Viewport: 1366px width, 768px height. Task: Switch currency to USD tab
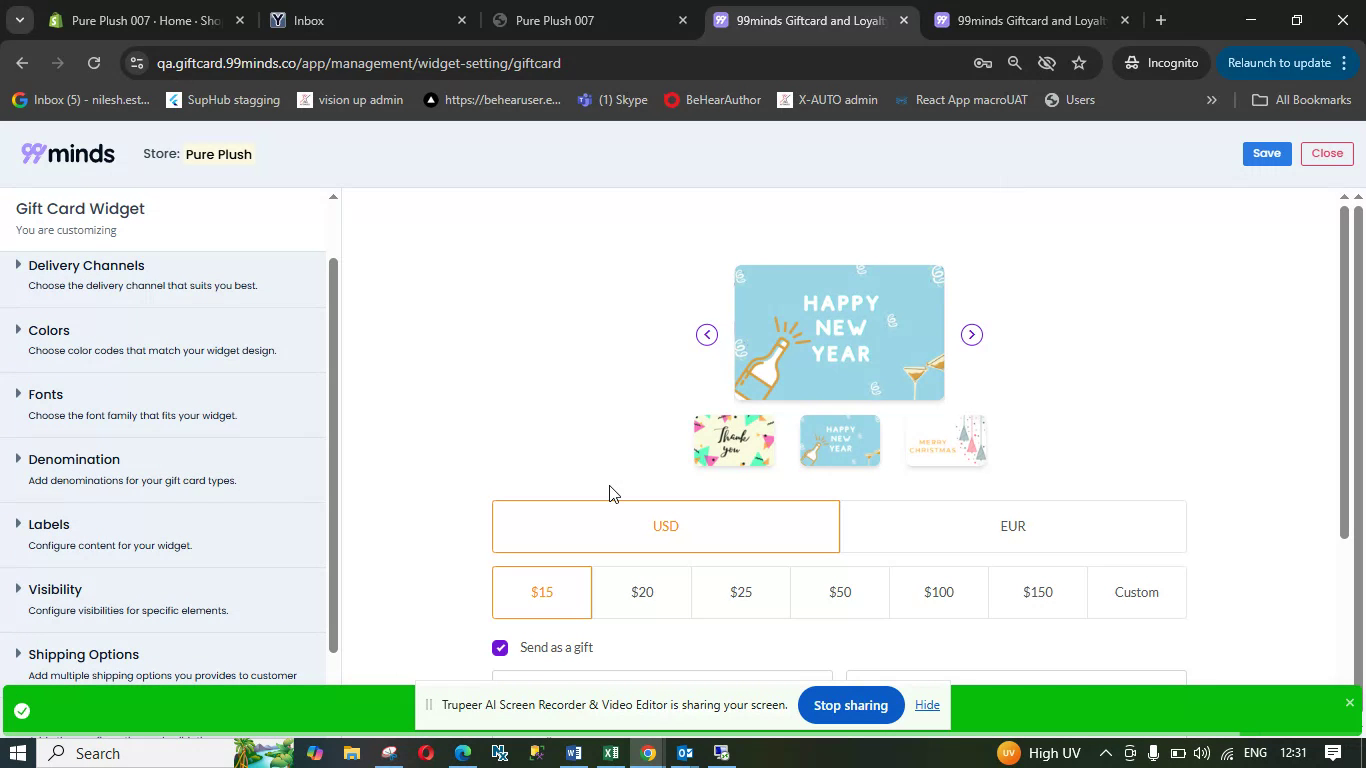666,526
